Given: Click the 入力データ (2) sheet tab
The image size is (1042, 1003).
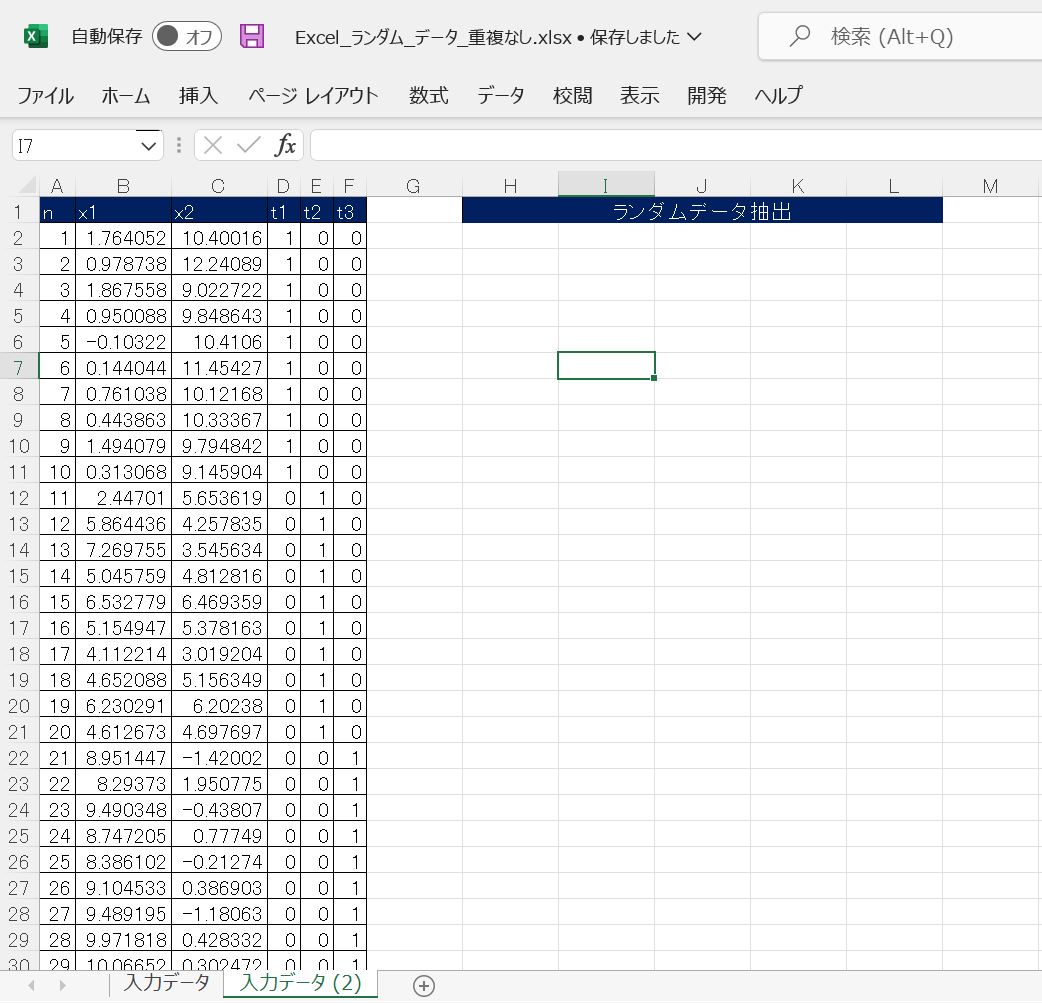Looking at the screenshot, I should tap(300, 984).
